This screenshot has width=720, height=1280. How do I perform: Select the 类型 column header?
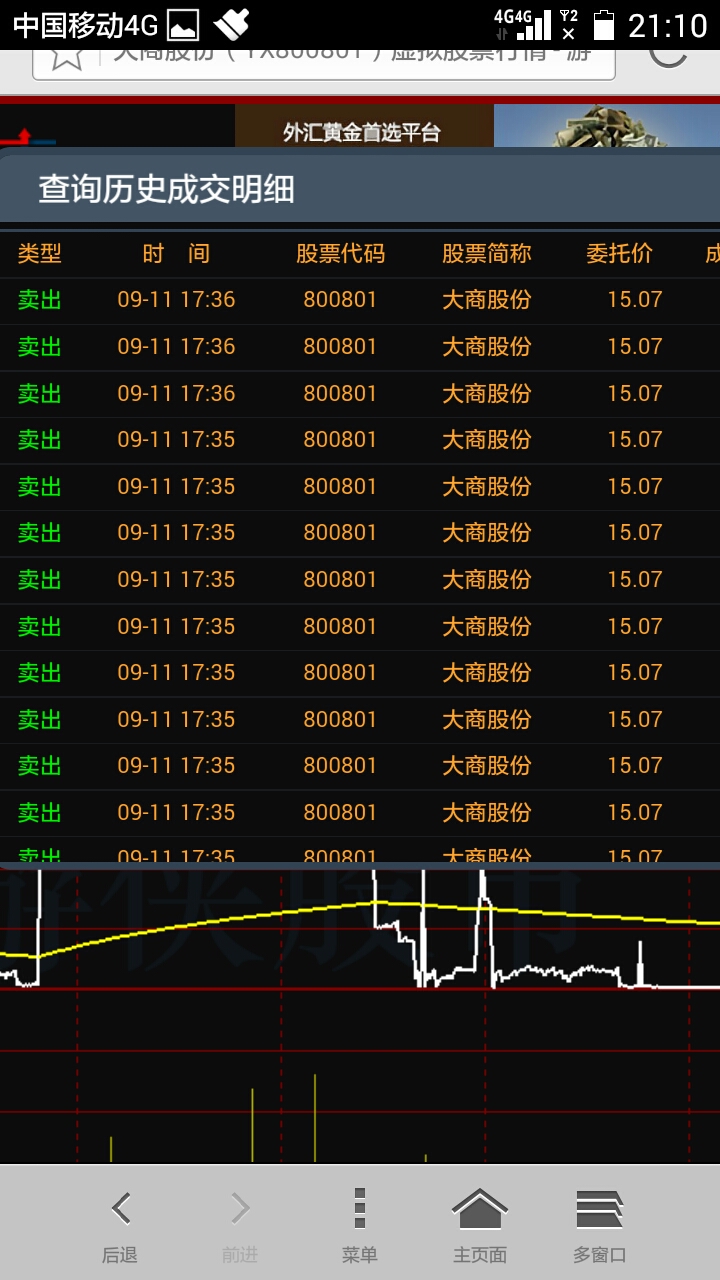(x=40, y=254)
